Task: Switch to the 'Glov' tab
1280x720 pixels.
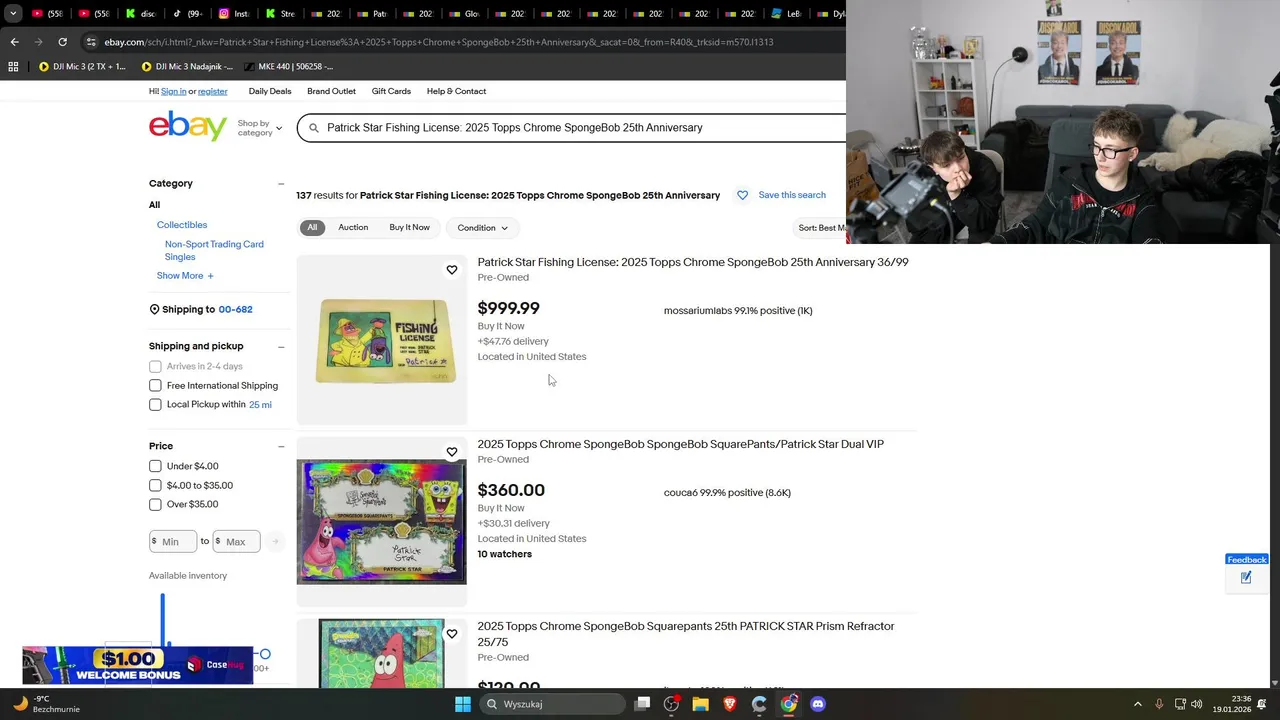Action: tap(464, 14)
